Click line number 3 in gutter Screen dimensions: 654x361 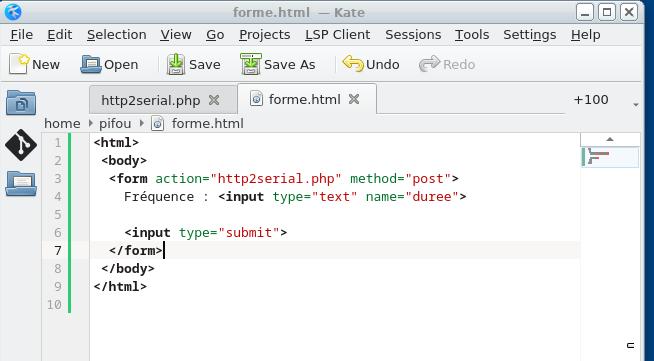point(58,179)
